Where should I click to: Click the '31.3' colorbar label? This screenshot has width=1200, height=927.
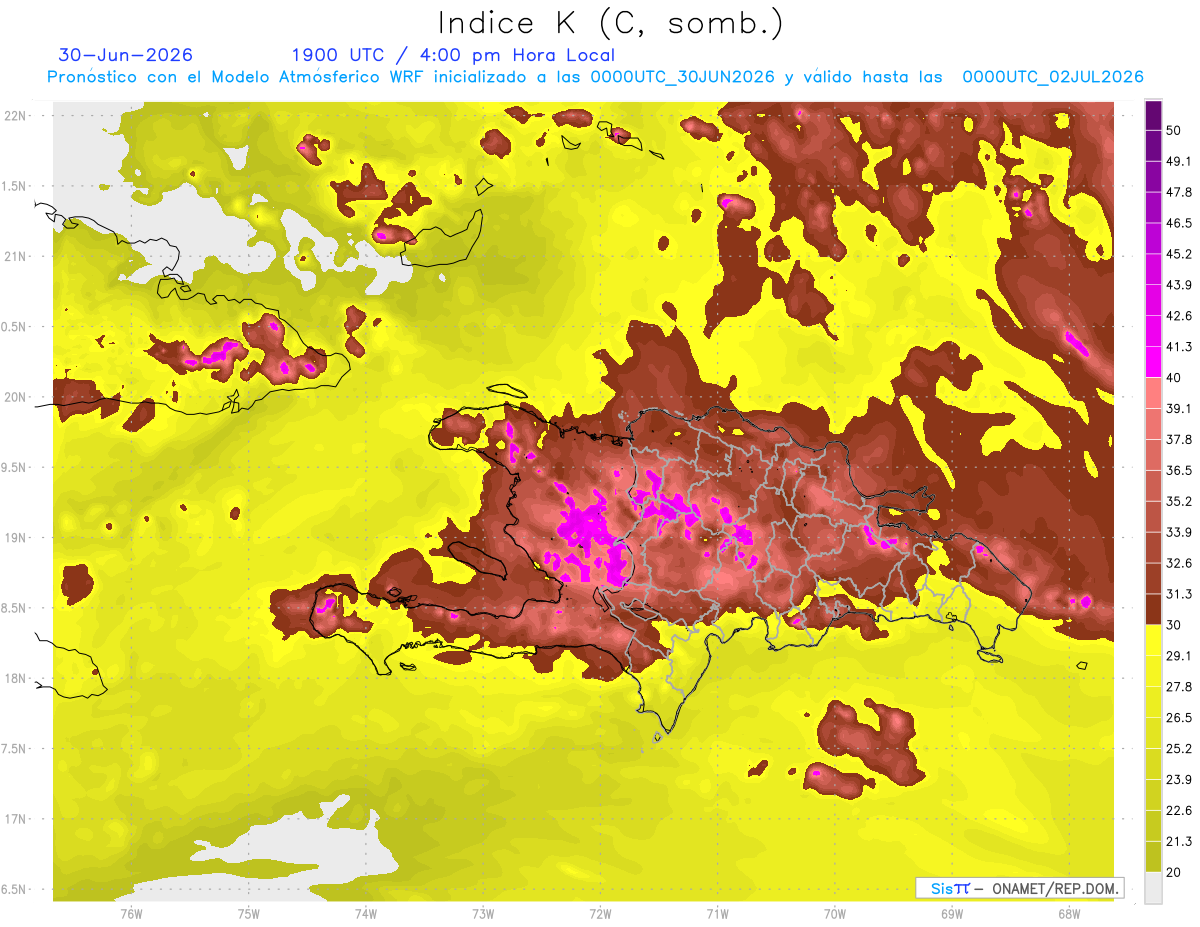1179,594
